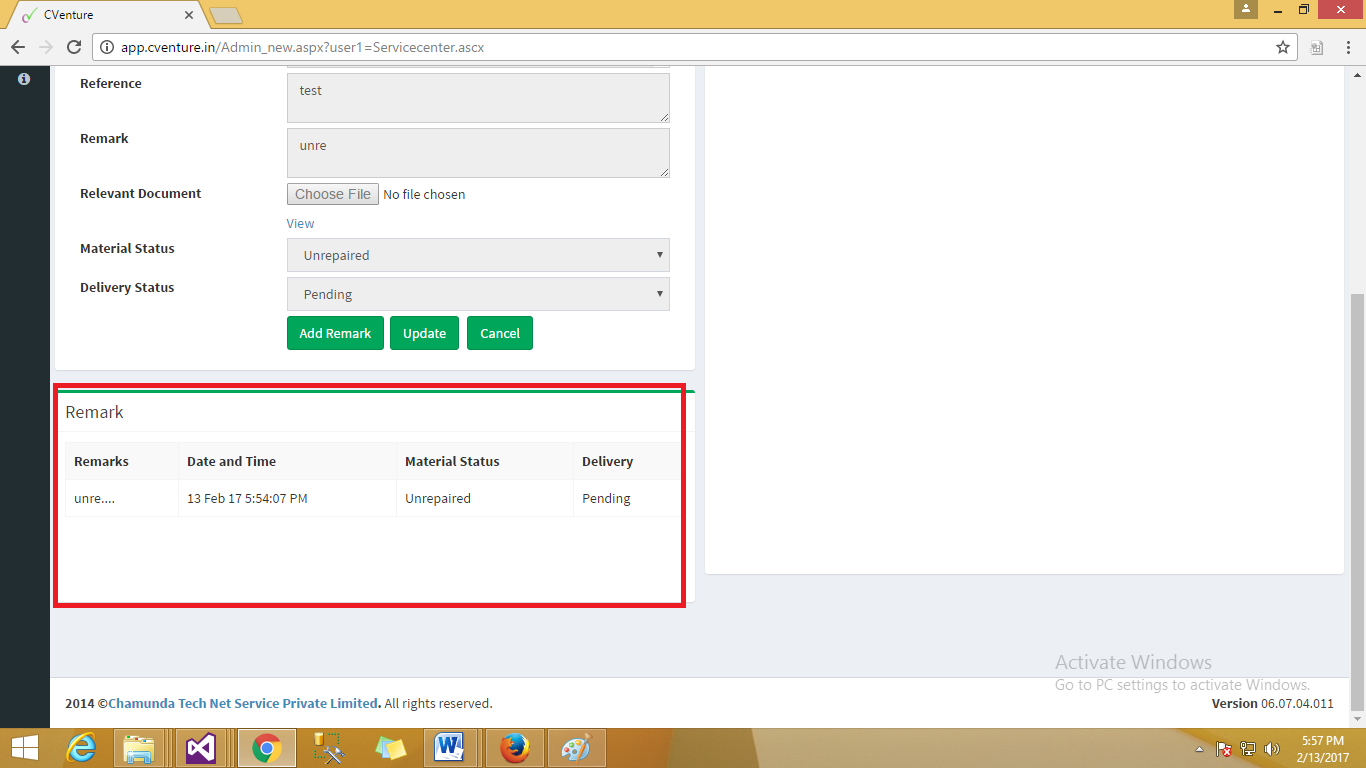Switch to Visual Studio in the taskbar
1366x768 pixels.
[x=202, y=748]
